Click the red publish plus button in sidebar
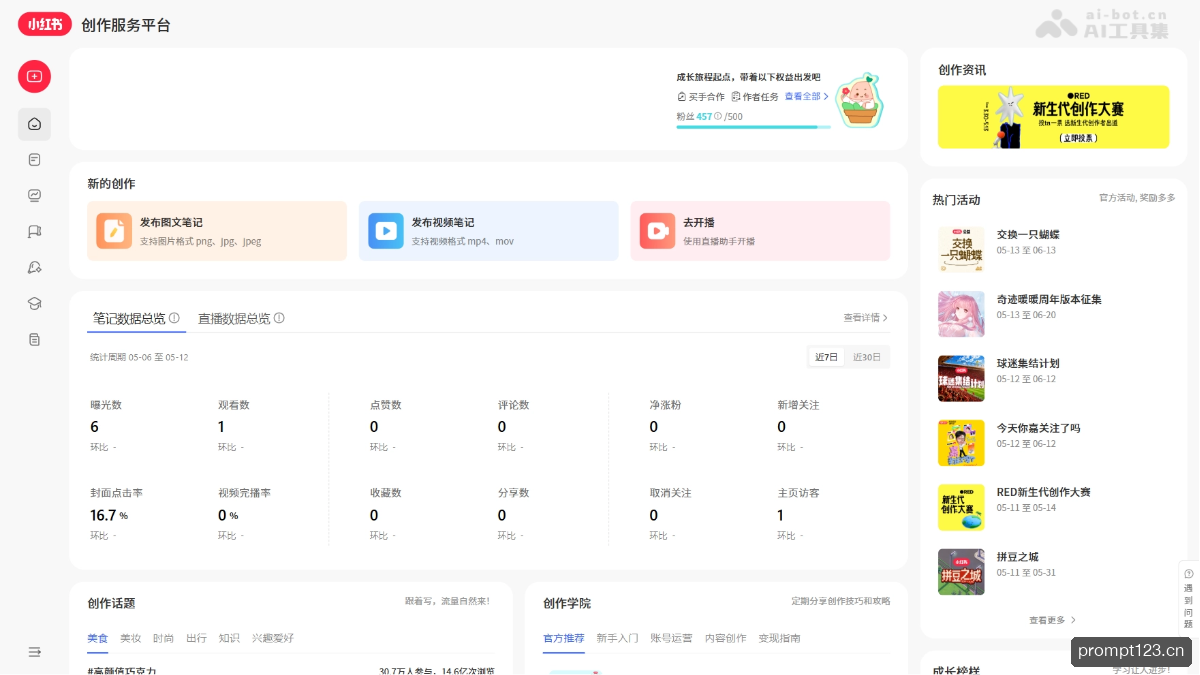This screenshot has width=1200, height=675. [34, 76]
